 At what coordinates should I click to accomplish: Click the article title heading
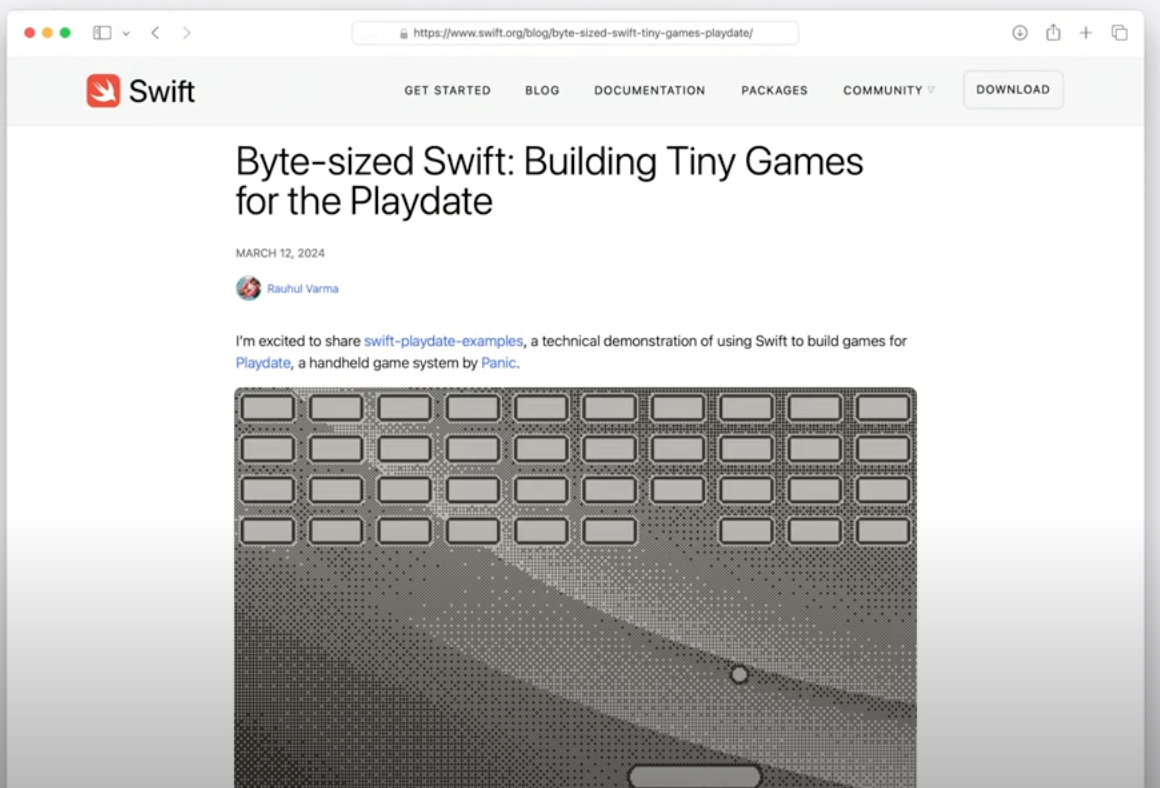pos(549,181)
